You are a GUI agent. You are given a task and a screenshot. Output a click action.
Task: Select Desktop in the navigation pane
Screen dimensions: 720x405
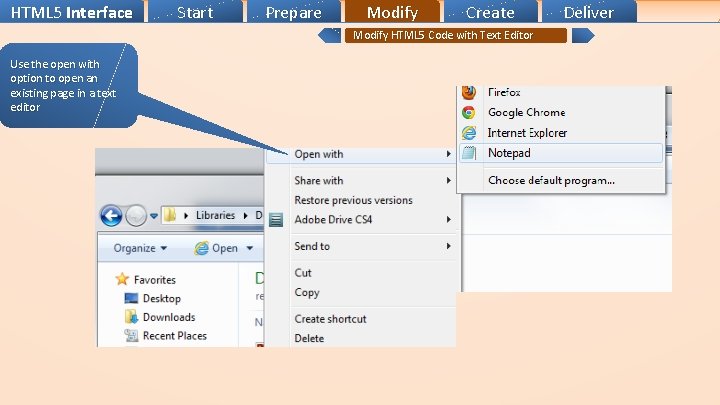(162, 298)
